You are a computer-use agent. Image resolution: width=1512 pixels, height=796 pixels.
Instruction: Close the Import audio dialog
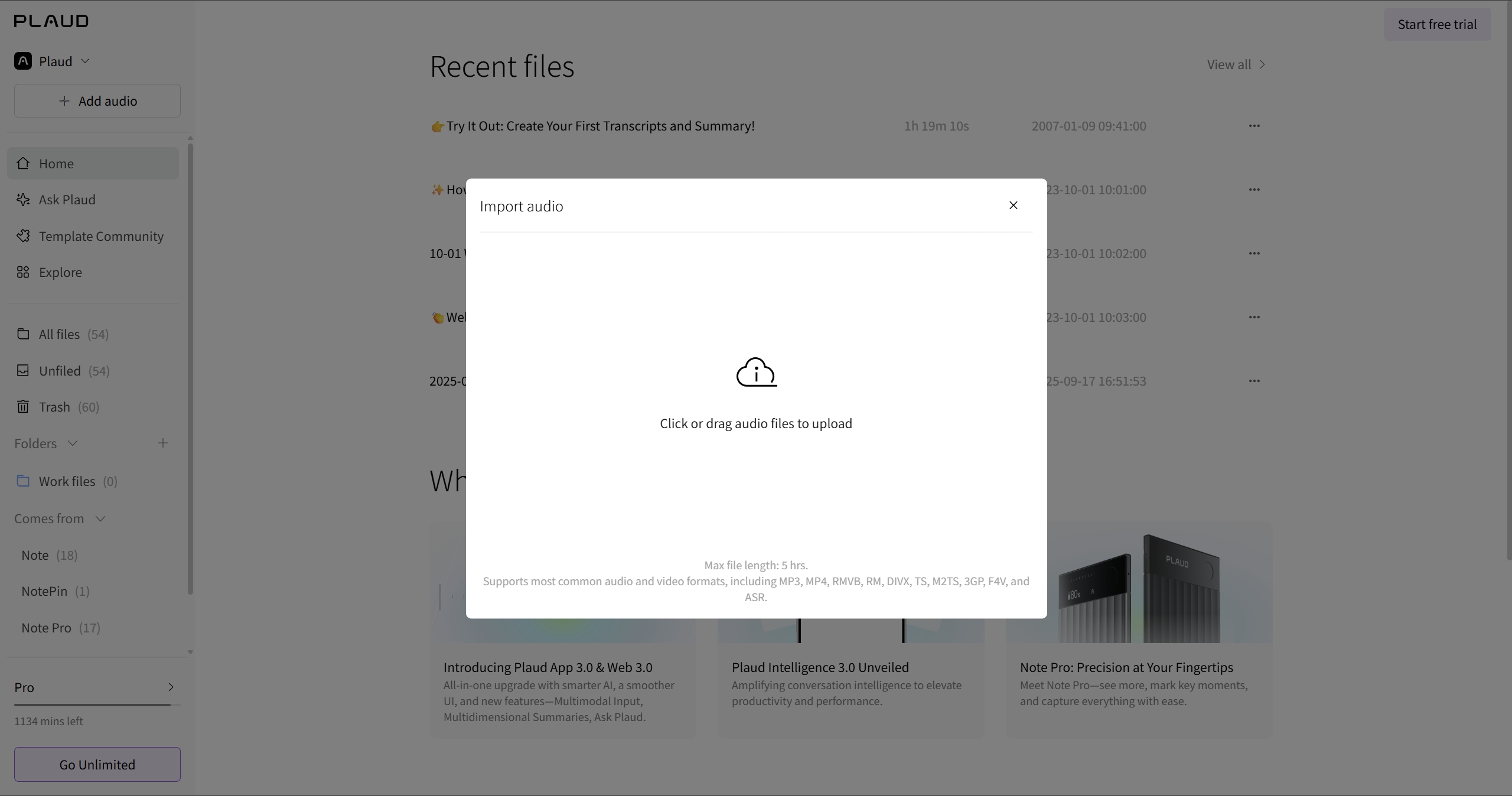coord(1014,205)
